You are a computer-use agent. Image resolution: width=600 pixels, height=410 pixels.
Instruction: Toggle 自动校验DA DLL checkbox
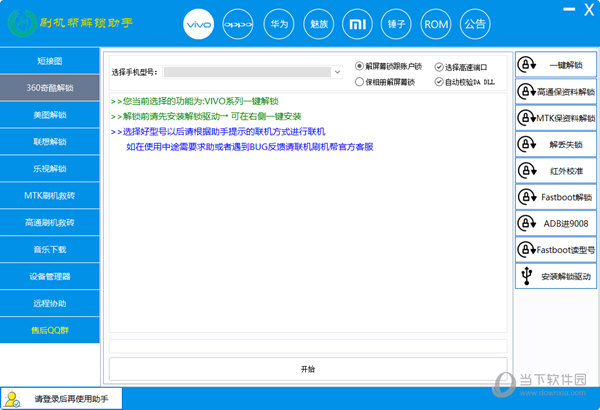[438, 81]
